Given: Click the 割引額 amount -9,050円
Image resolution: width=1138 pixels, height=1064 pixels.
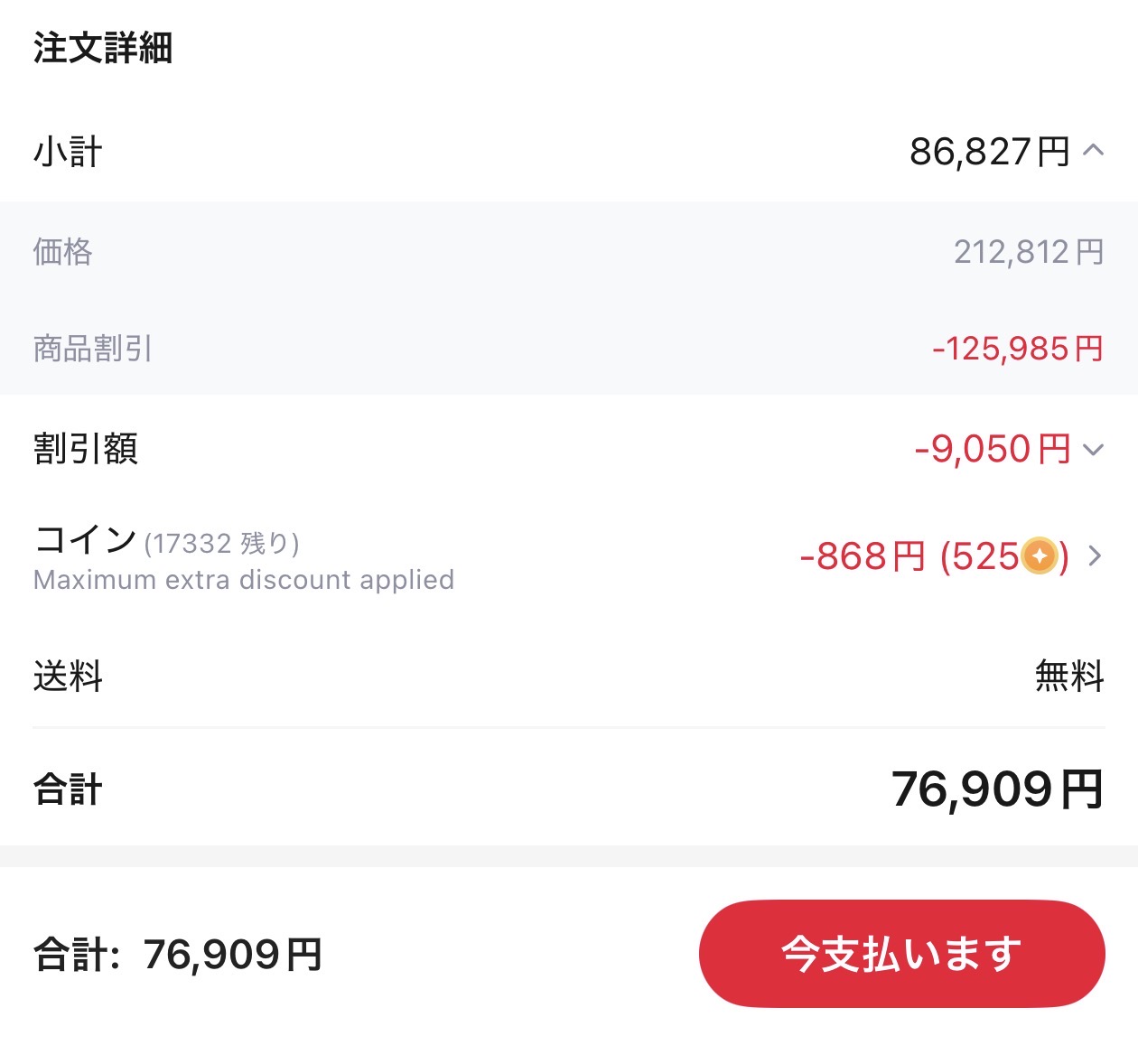Looking at the screenshot, I should pyautogui.click(x=993, y=449).
